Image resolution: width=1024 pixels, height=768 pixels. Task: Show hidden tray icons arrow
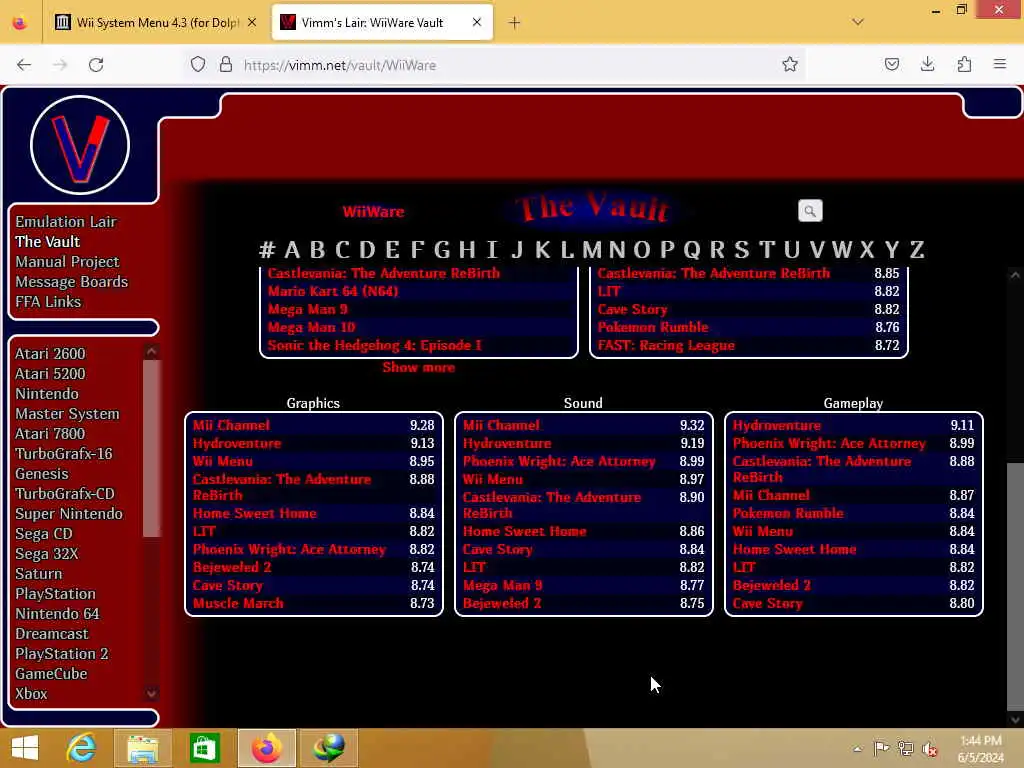[x=857, y=749]
